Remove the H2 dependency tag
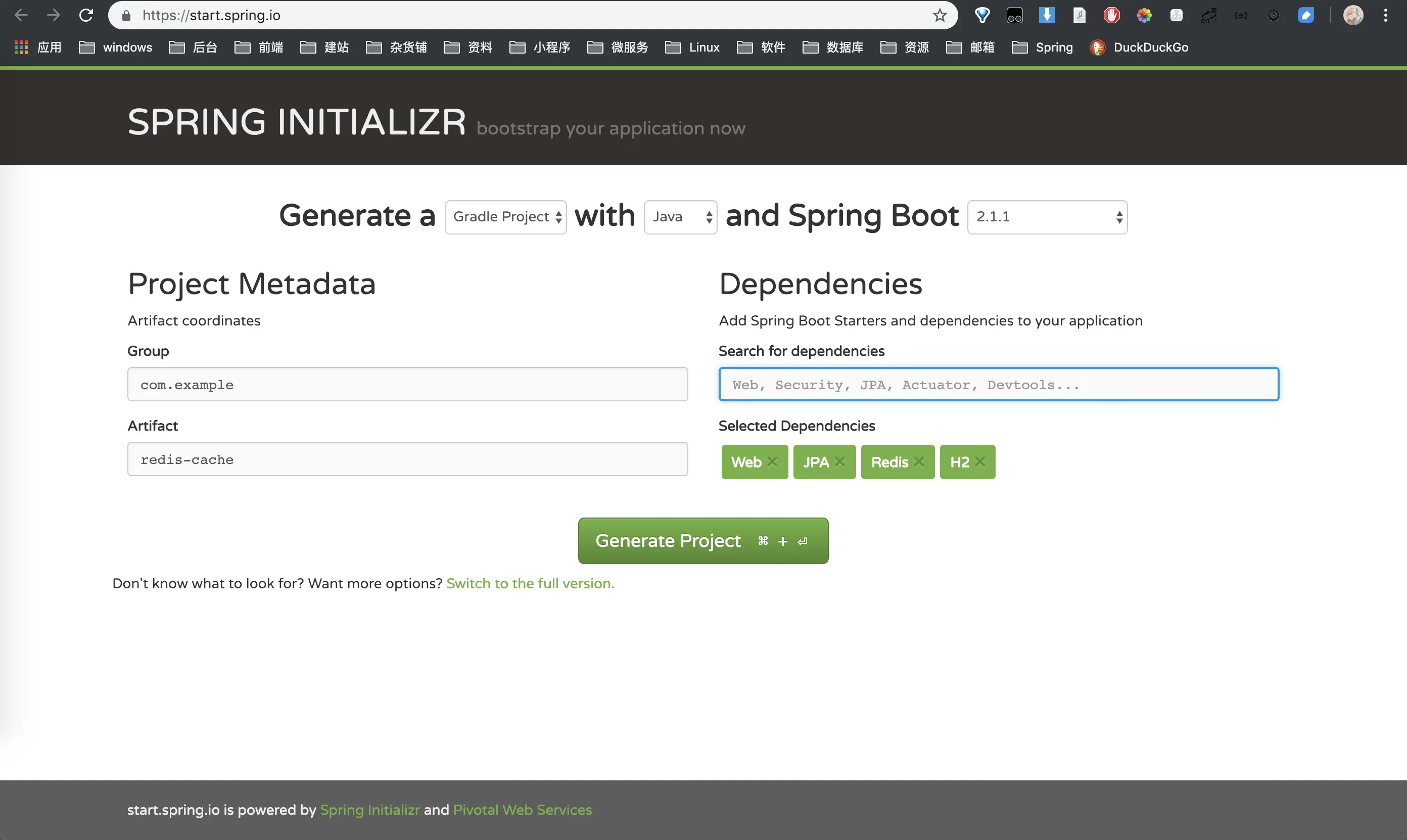 pos(980,462)
